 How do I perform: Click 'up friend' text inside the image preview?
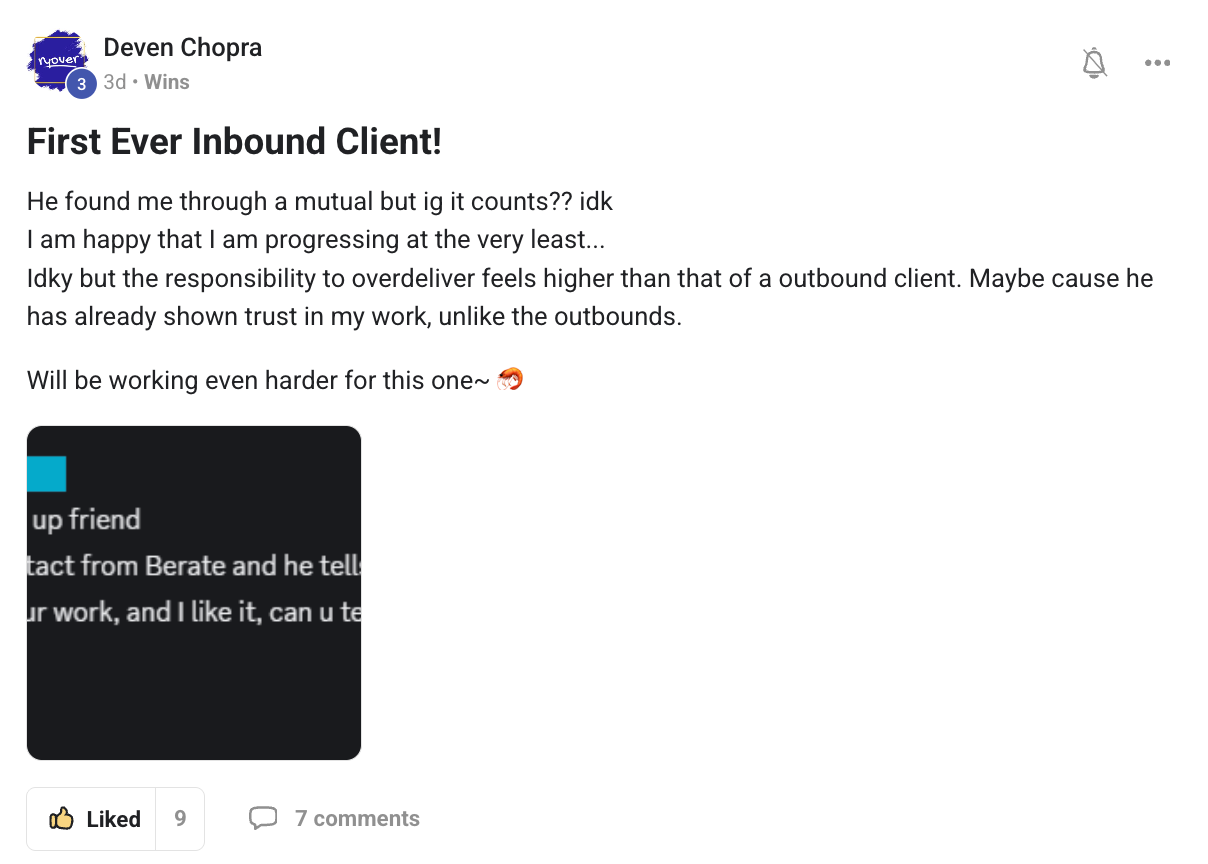86,520
